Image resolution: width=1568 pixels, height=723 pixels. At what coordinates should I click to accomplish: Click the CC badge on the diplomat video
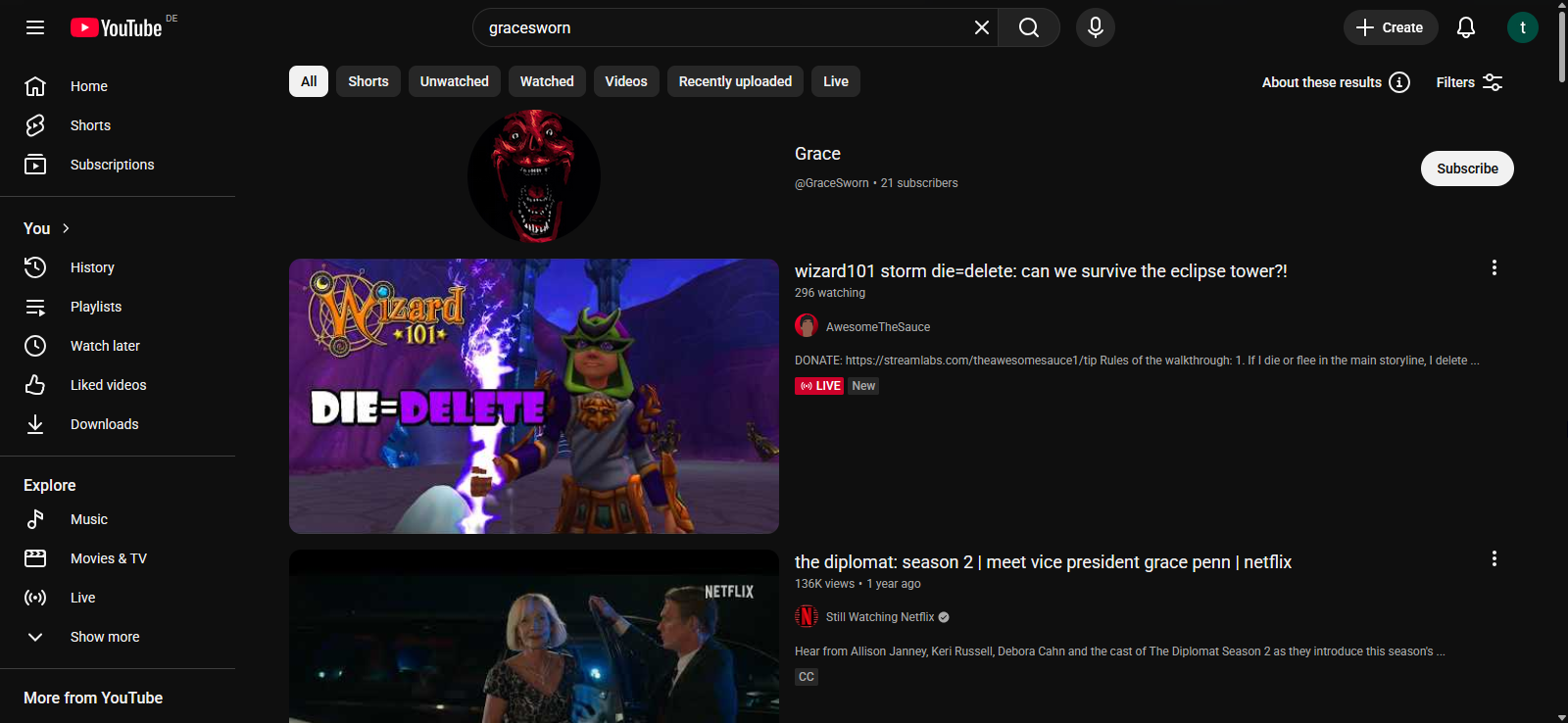807,677
